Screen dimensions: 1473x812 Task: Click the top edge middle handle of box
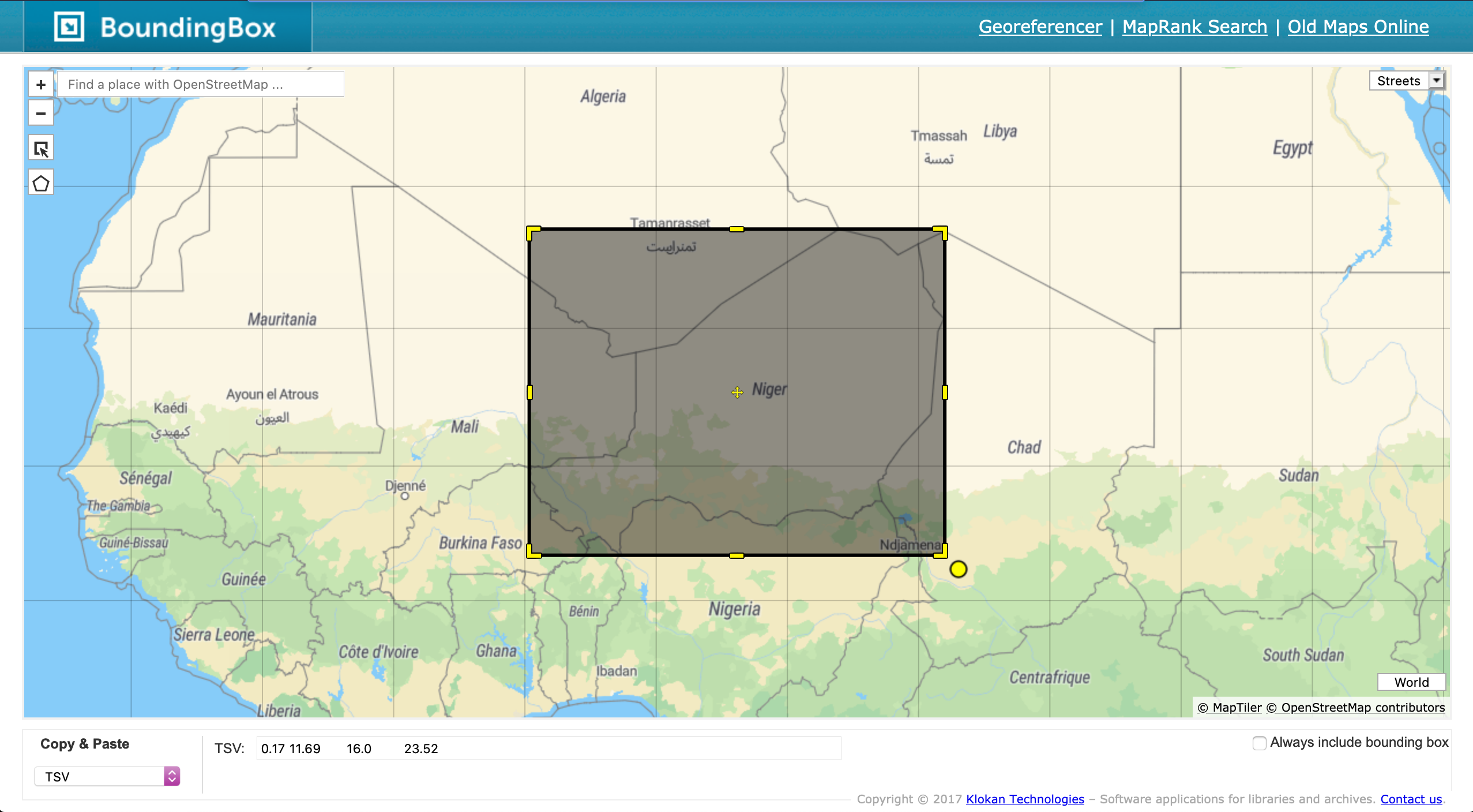tap(737, 230)
